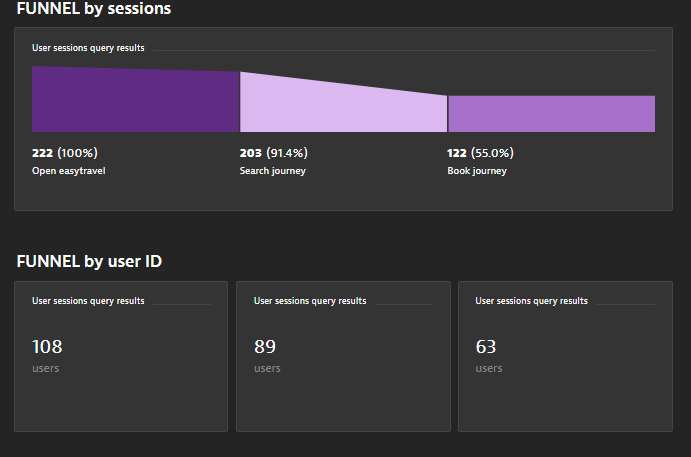Click the users label under 108

click(x=45, y=368)
